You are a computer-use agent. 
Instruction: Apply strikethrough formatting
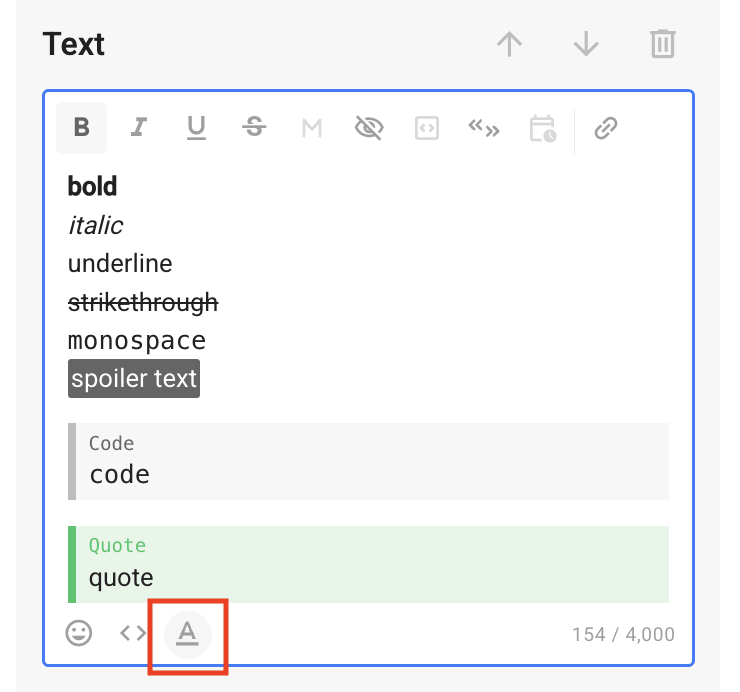[x=254, y=128]
